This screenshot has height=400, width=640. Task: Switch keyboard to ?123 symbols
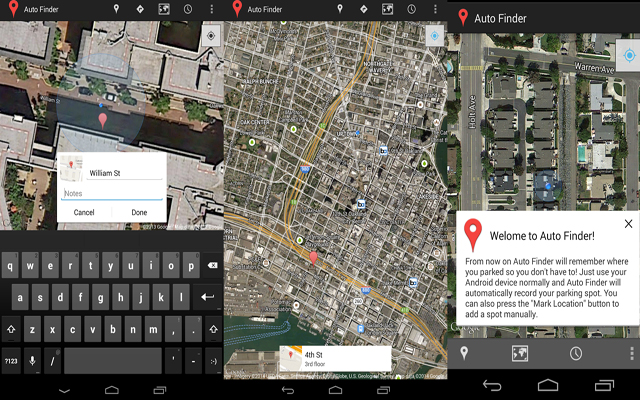pos(11,361)
